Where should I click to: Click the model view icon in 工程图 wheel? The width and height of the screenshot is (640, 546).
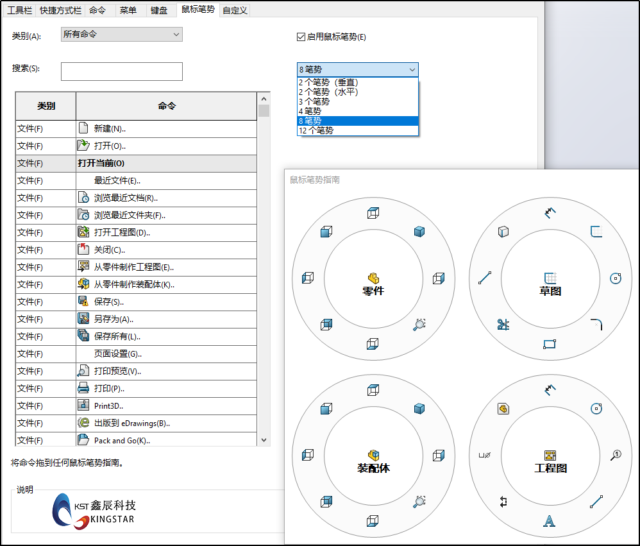(503, 408)
